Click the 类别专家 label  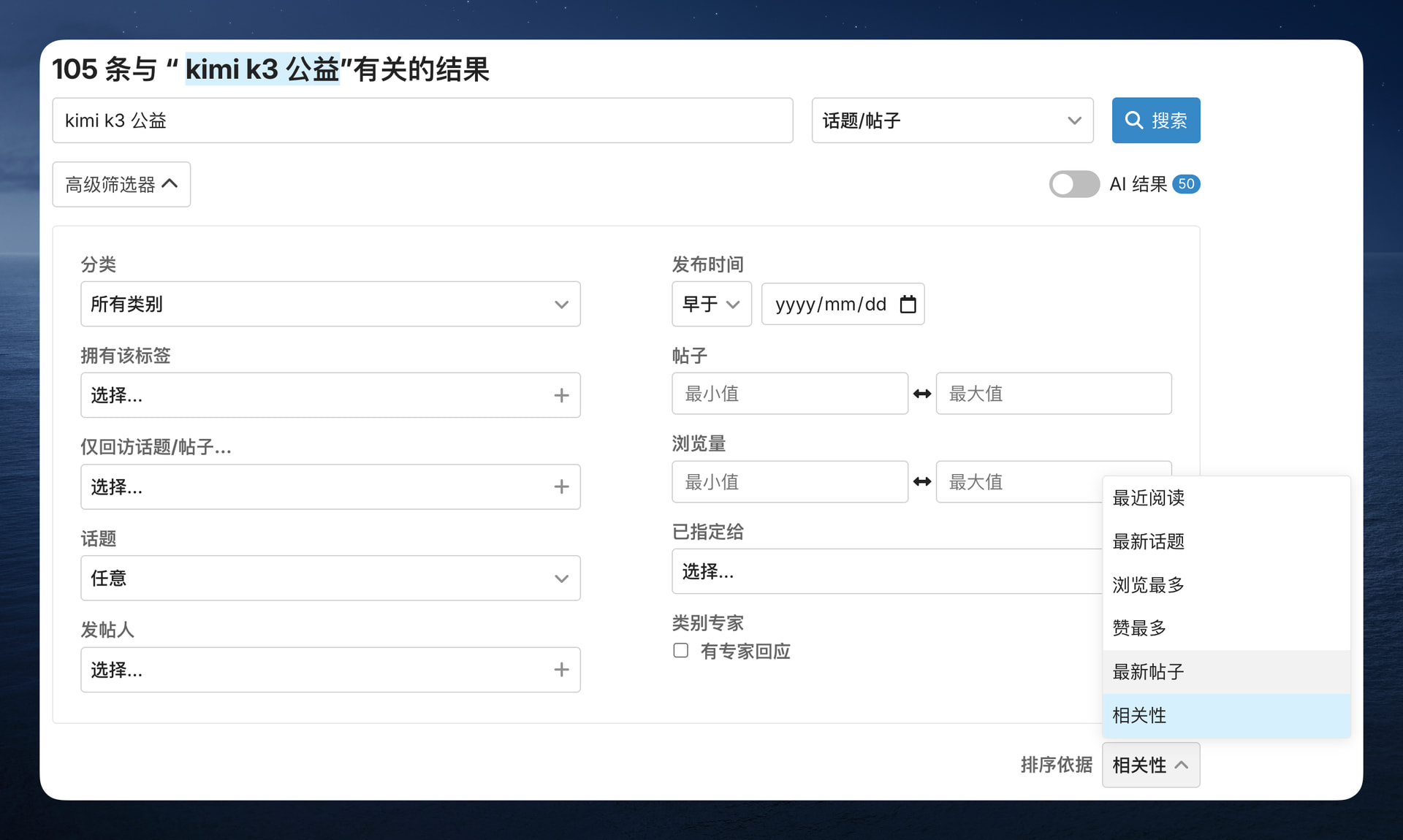[x=707, y=623]
